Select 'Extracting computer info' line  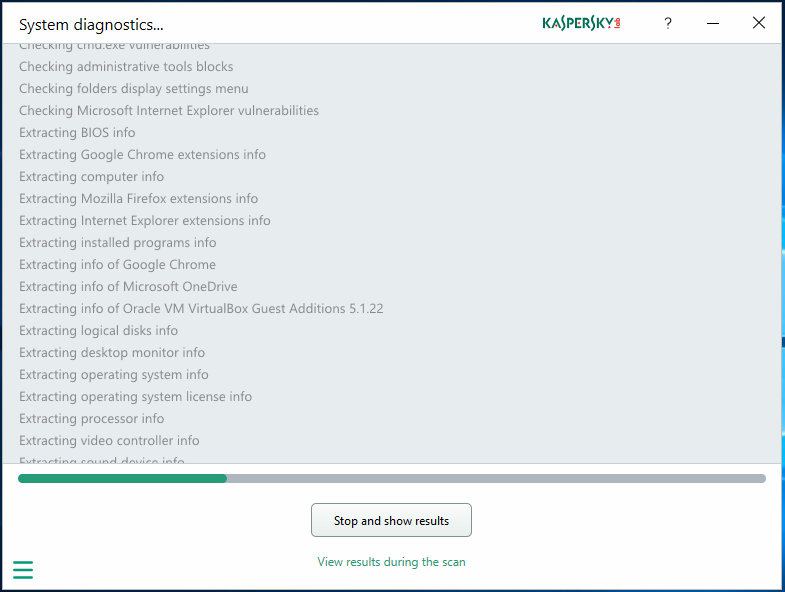point(92,177)
